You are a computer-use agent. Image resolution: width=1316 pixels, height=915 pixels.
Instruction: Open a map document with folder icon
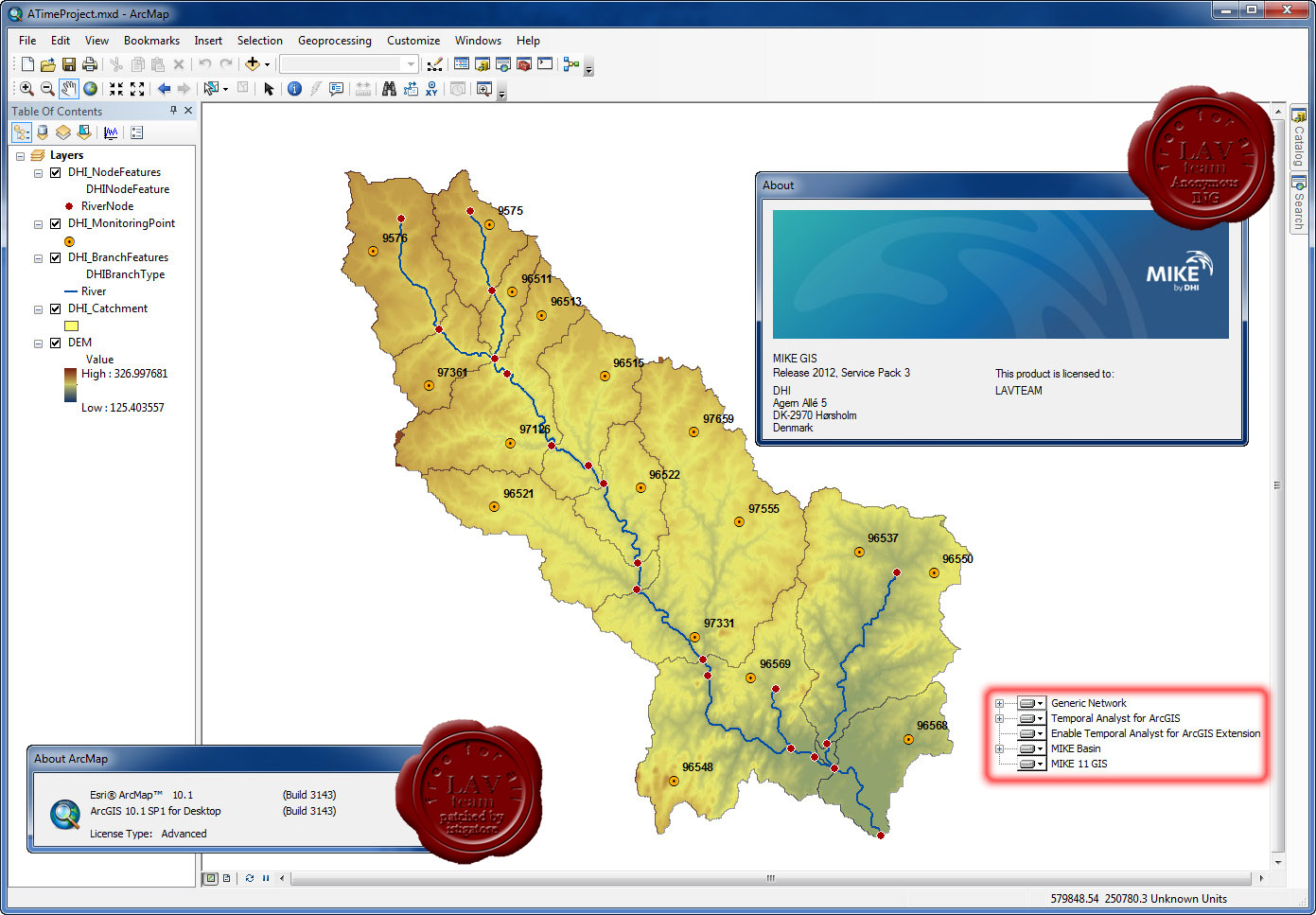tap(47, 64)
